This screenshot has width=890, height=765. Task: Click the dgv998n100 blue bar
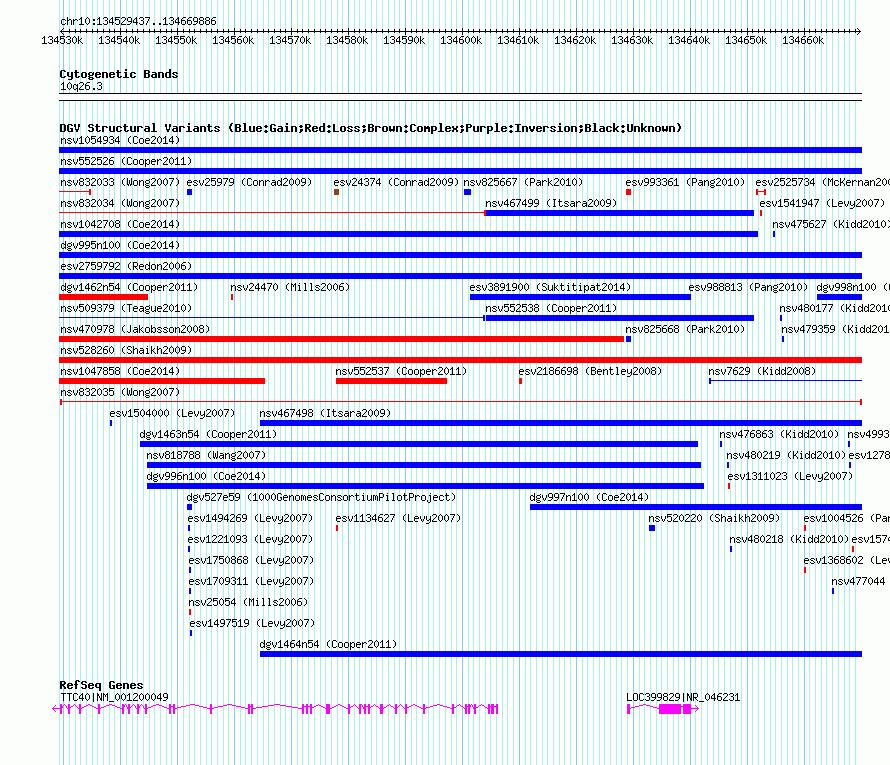click(839, 297)
